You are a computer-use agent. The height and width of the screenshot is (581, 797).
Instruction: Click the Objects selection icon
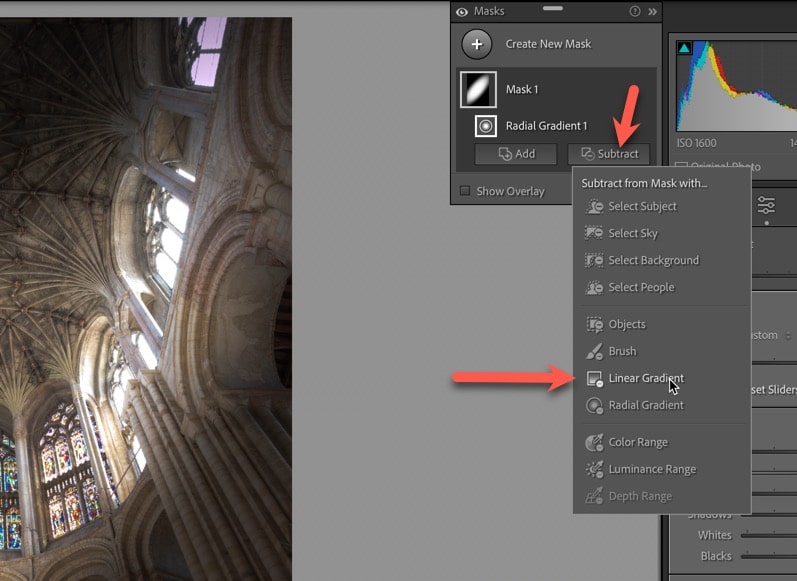[x=594, y=324]
